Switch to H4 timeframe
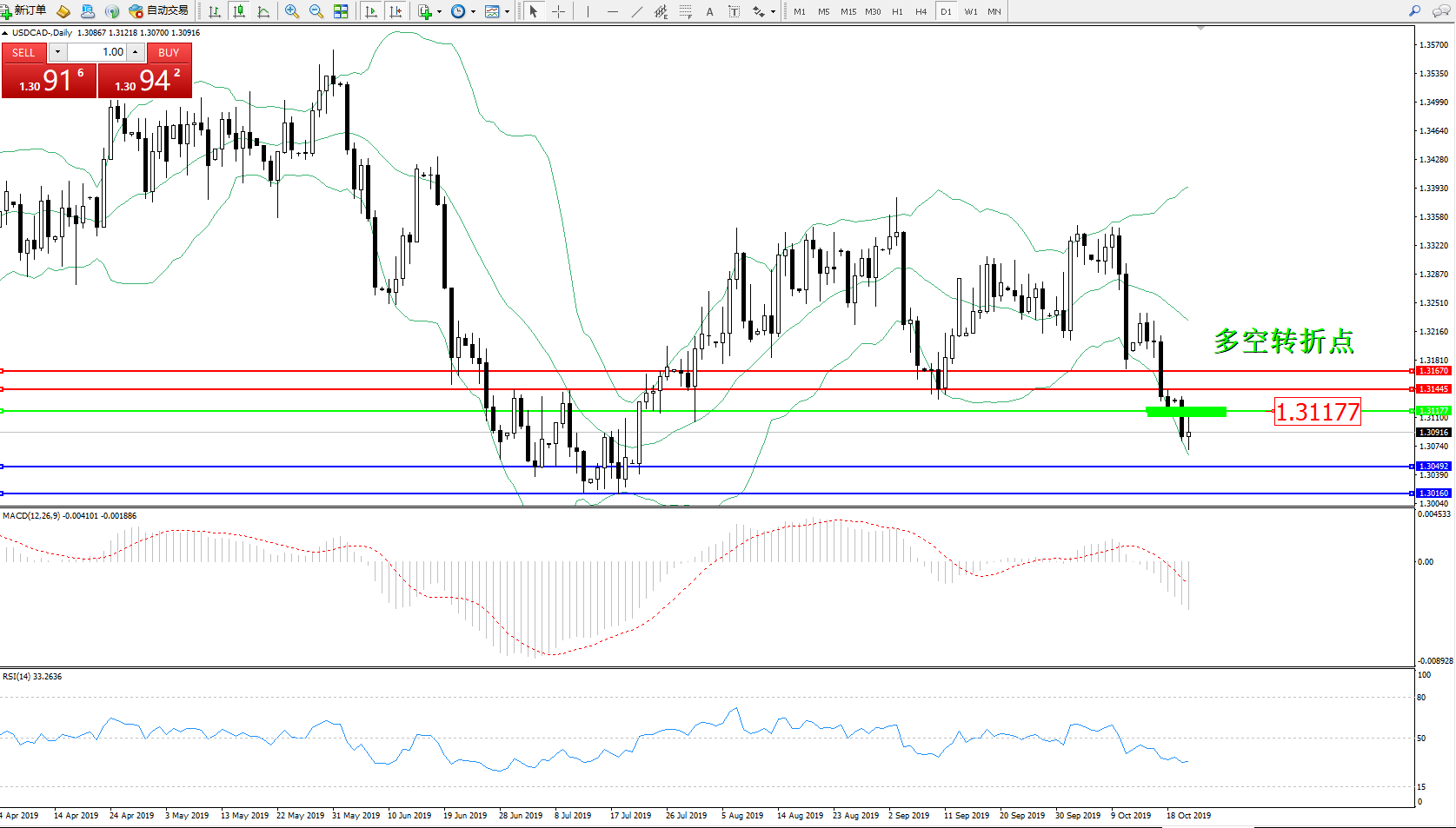The width and height of the screenshot is (1456, 828). (921, 11)
